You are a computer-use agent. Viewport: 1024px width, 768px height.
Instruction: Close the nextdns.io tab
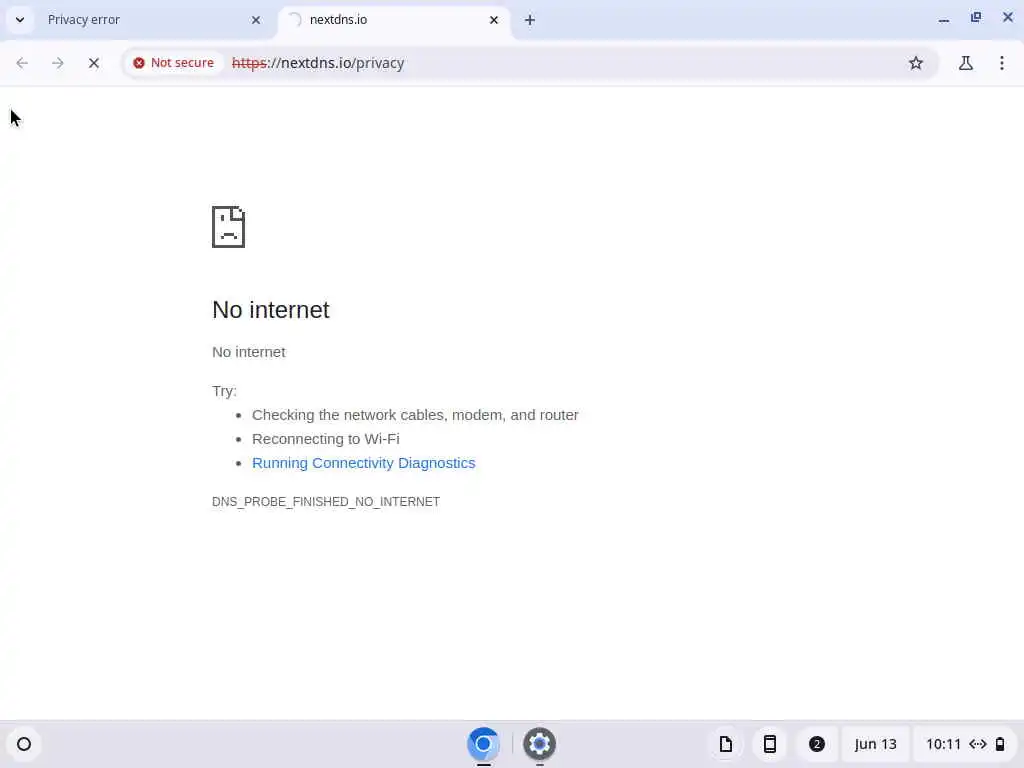[494, 20]
